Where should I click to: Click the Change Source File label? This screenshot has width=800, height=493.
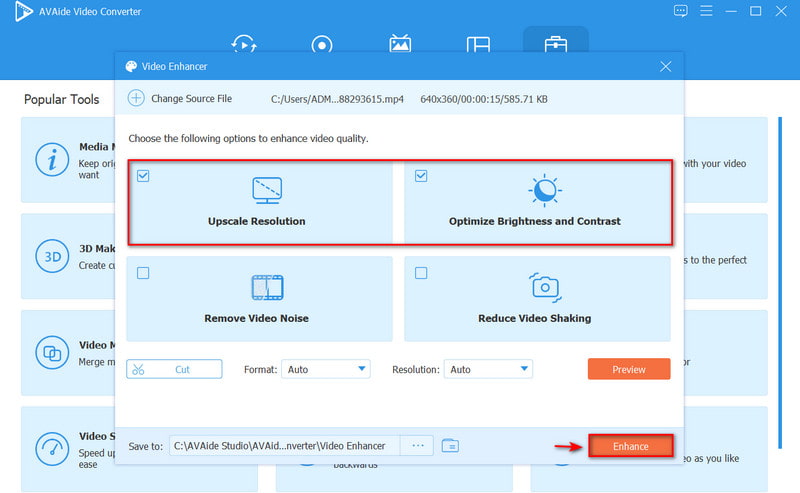coord(191,98)
